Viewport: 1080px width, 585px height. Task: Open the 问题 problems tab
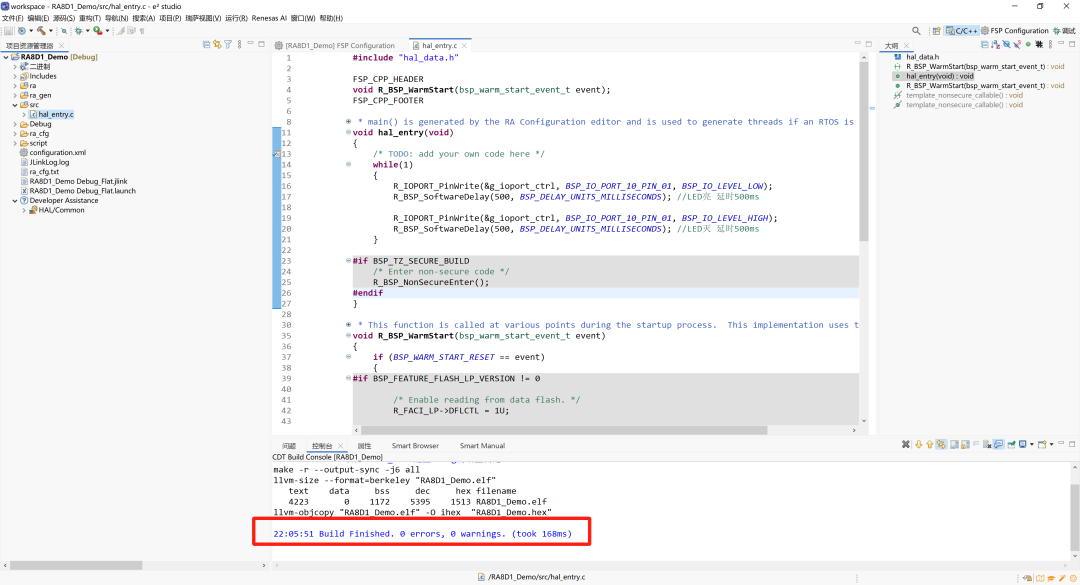click(x=289, y=446)
